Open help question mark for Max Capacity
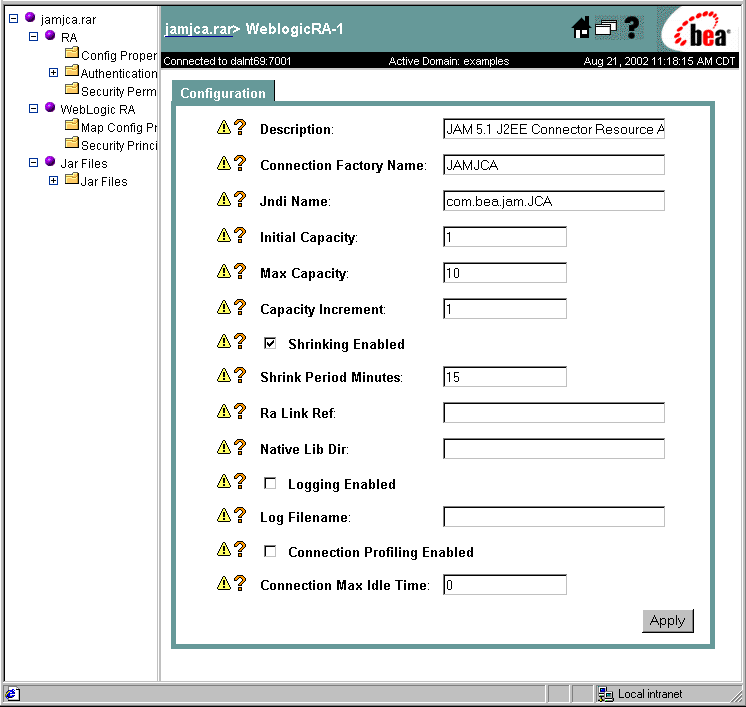 coord(240,272)
